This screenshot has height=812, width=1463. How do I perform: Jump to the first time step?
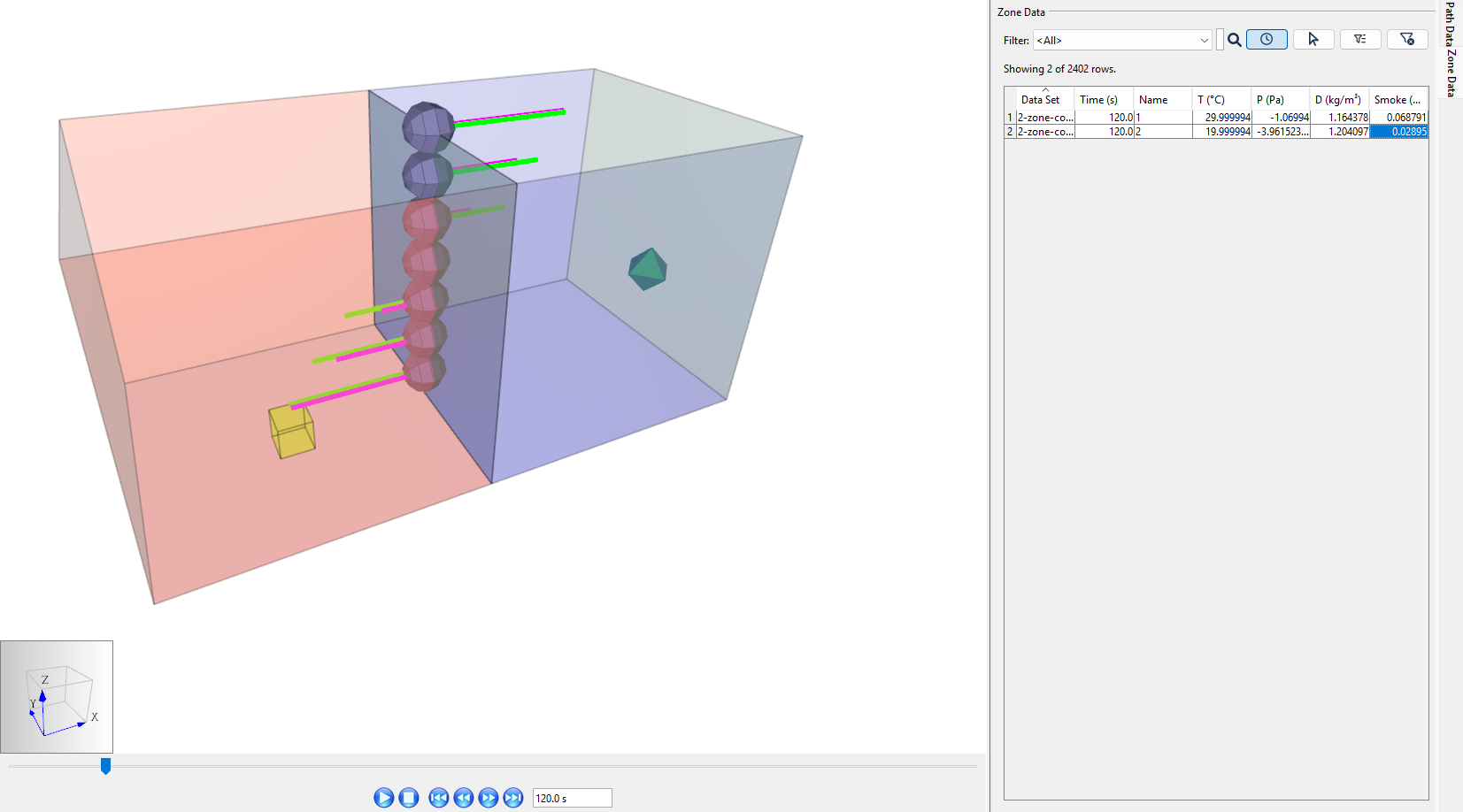[x=437, y=797]
